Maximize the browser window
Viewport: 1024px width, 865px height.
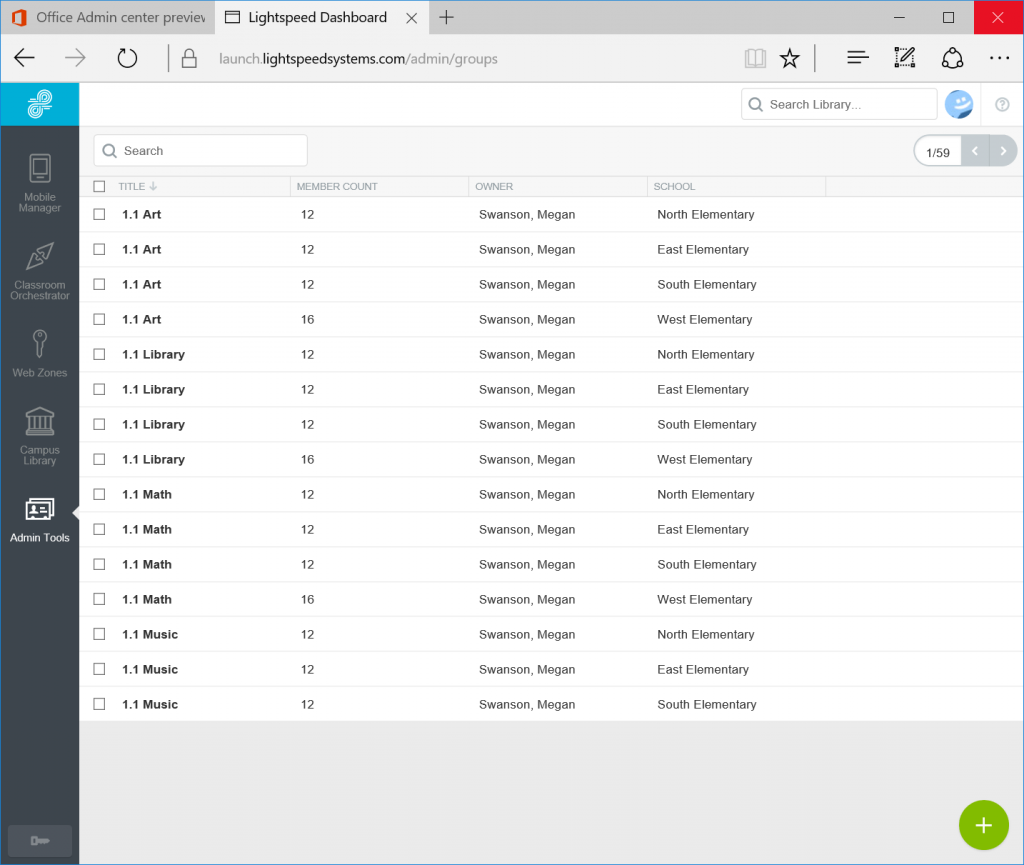[948, 18]
